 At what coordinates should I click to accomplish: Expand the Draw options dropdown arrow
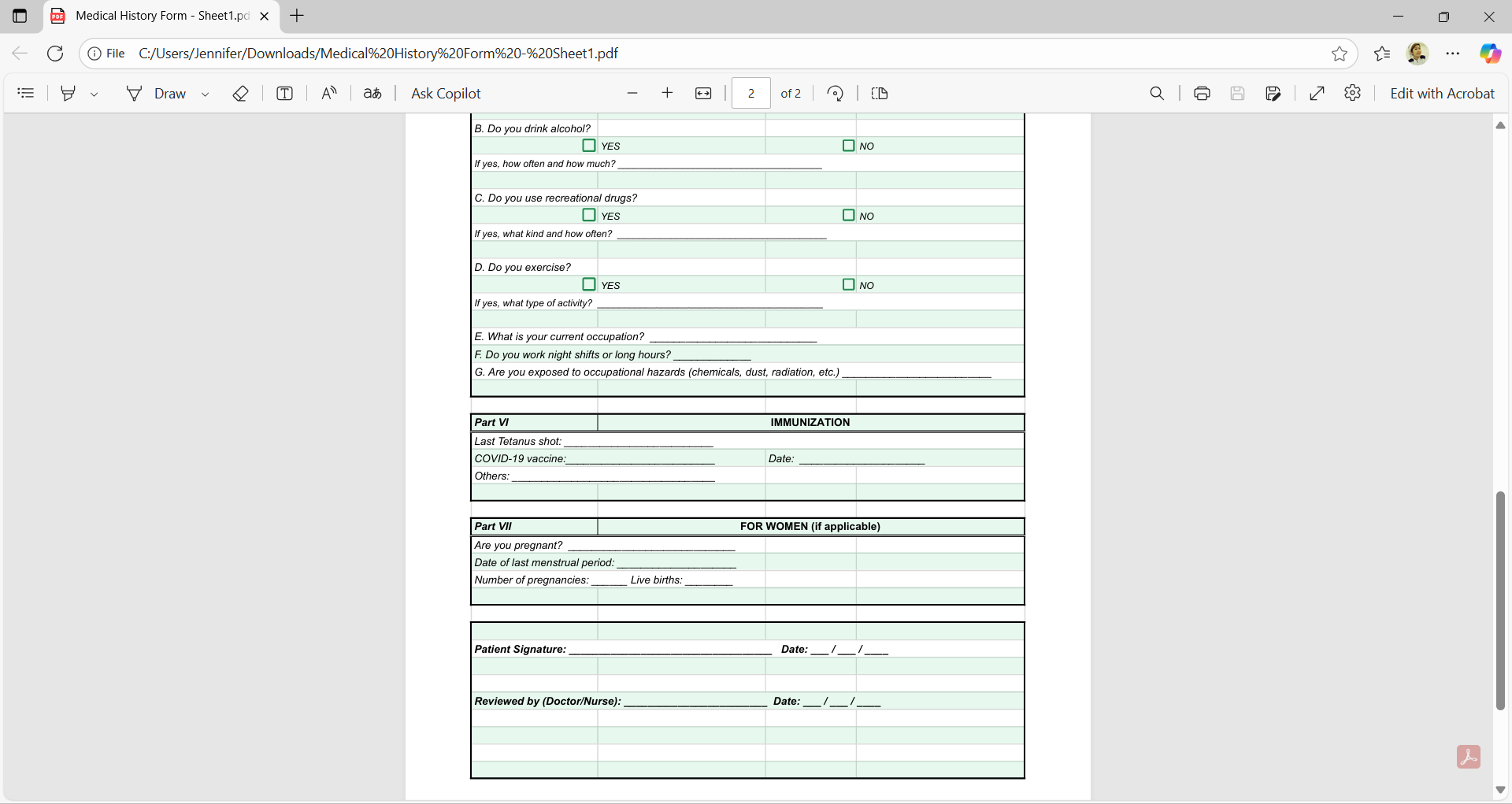(x=206, y=94)
